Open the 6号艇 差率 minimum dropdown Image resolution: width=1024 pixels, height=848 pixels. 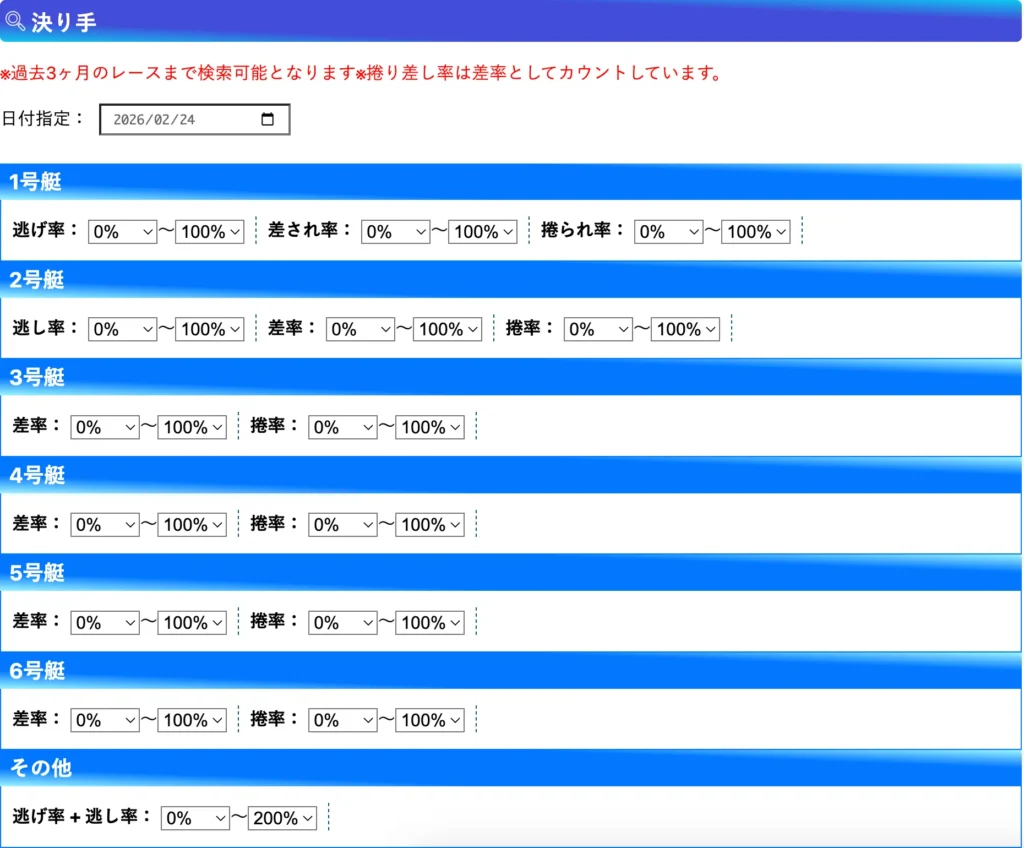coord(104,719)
